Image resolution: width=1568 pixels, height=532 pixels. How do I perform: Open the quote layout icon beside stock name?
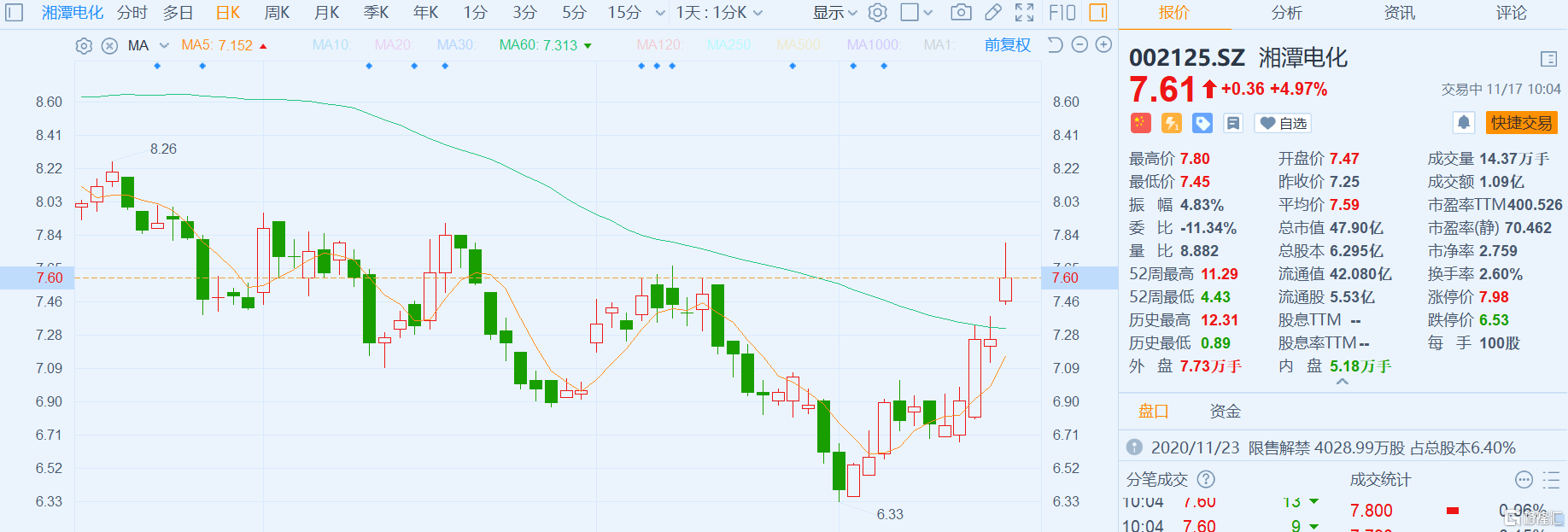click(1548, 59)
